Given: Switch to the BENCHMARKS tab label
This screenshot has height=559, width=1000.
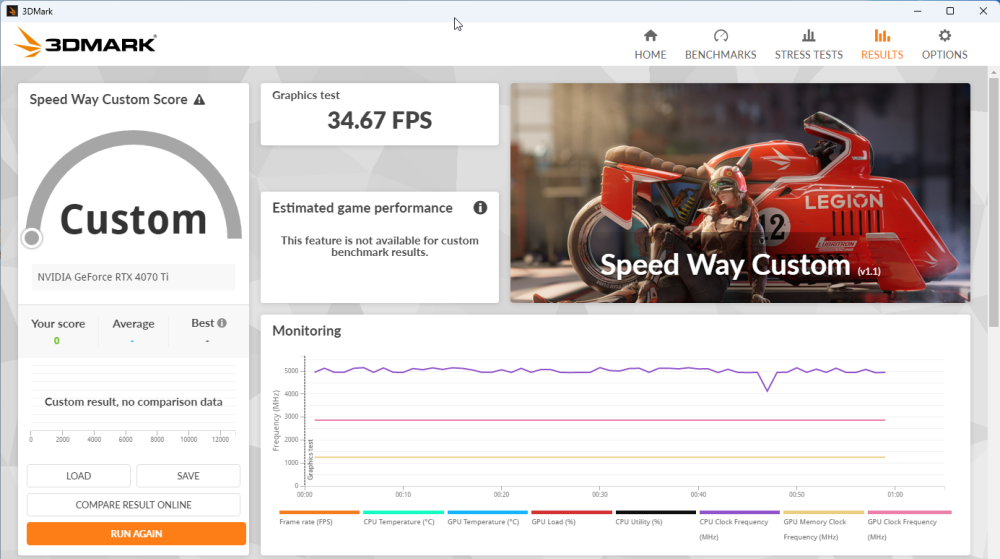Looking at the screenshot, I should [721, 55].
